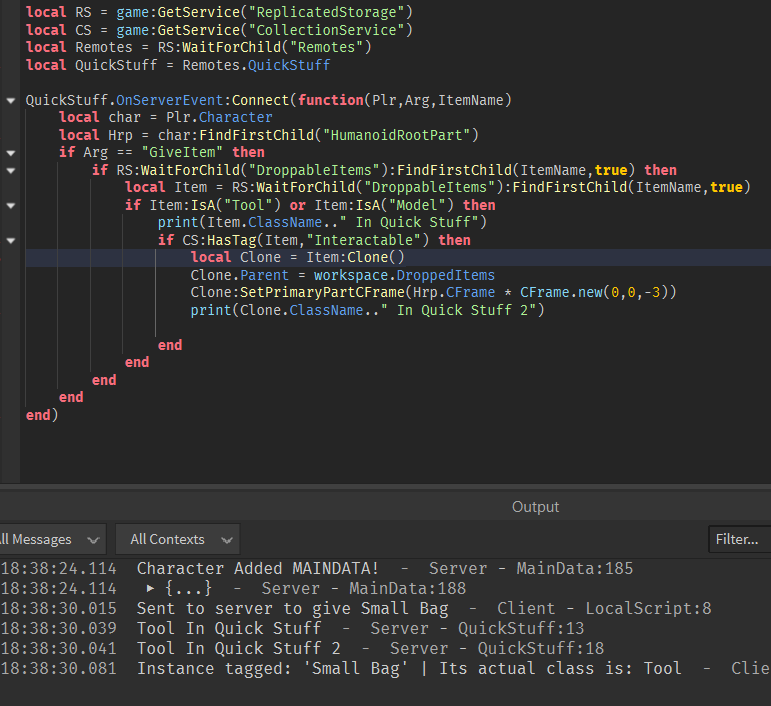Collapse the QuickStuff.OnServerEvent function fold arrow

click(x=10, y=100)
